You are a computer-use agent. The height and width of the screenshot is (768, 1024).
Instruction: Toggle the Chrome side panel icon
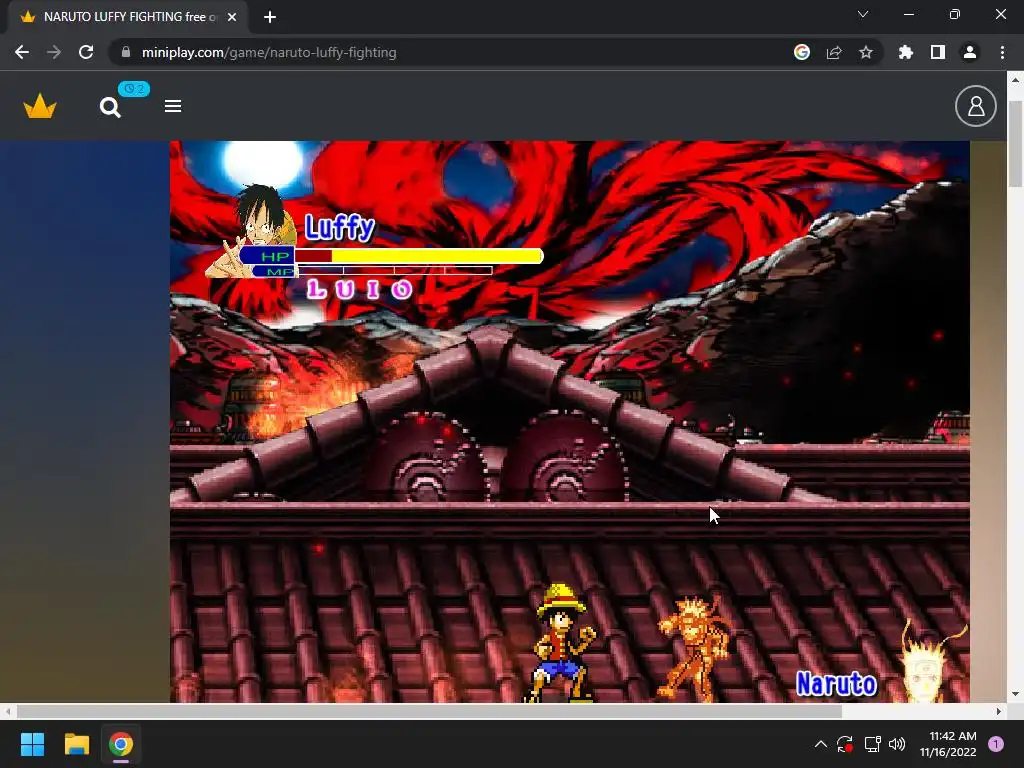pos(938,52)
